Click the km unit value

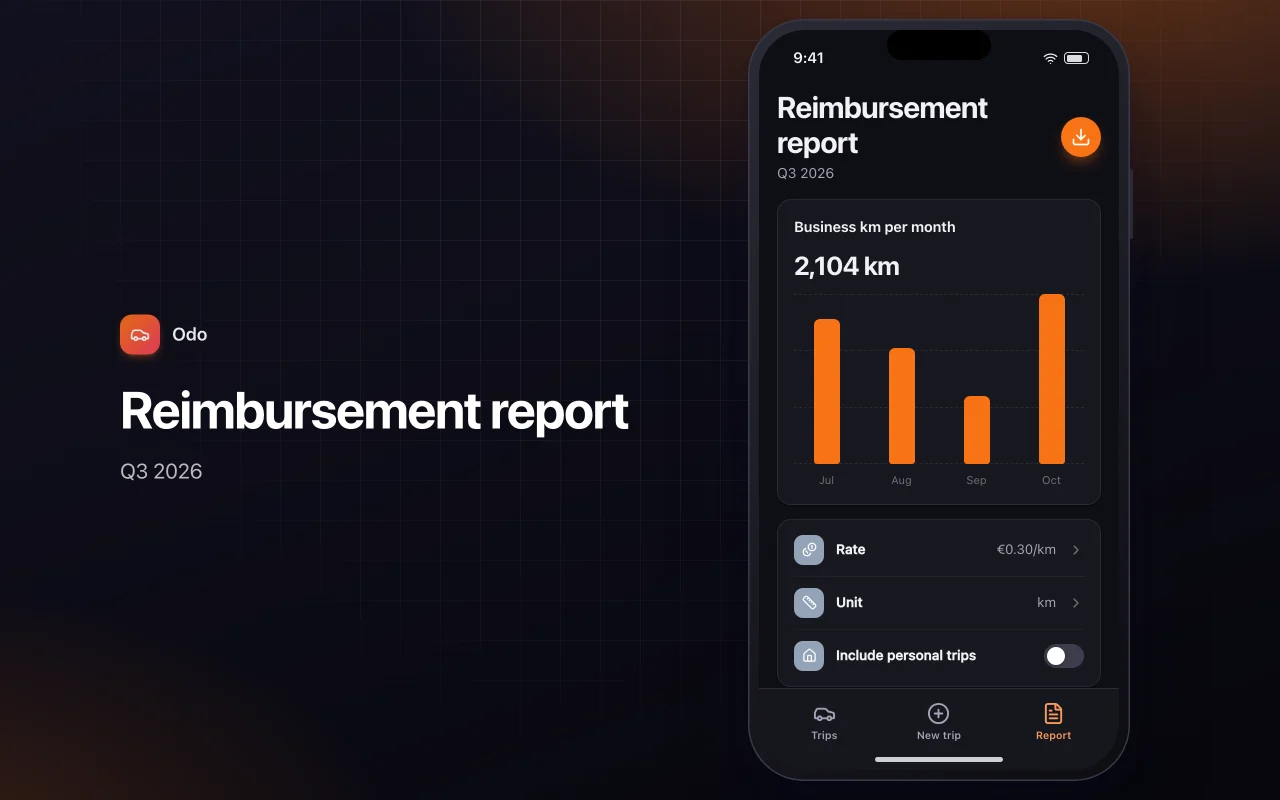[x=1046, y=603]
